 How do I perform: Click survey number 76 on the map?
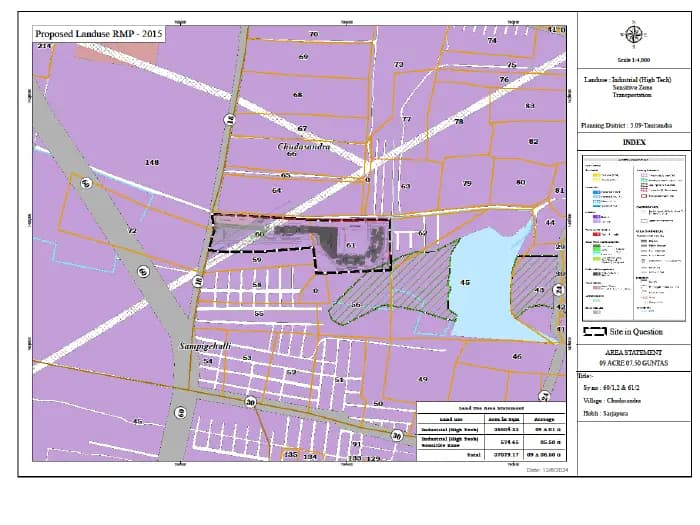504,79
